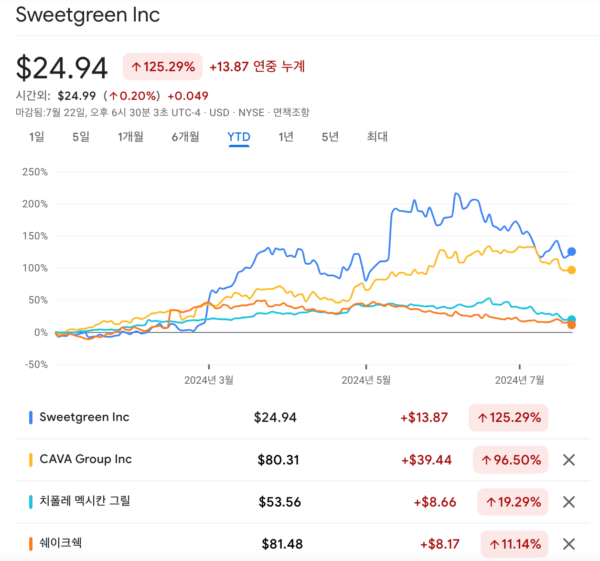Select the YTD range tab

239,137
